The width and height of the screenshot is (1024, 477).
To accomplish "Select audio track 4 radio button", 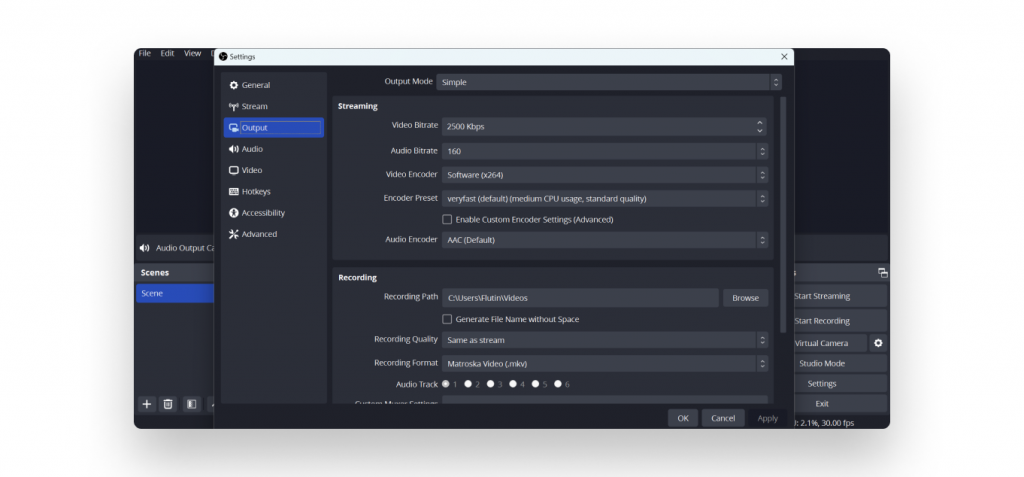I will coord(513,384).
